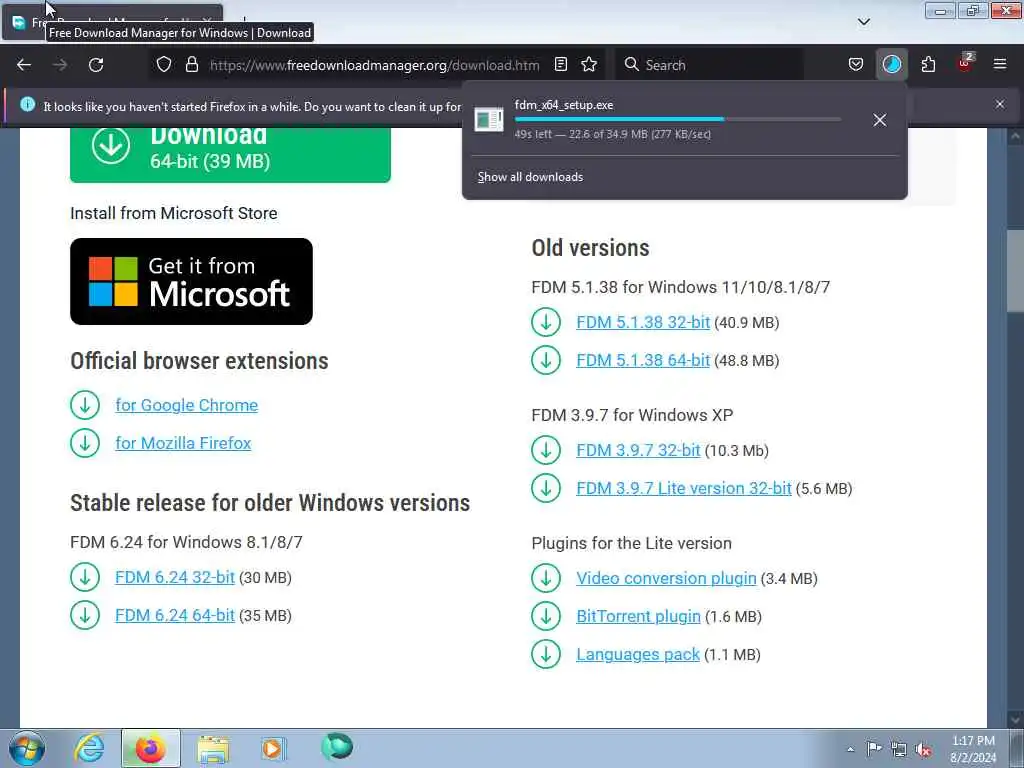The image size is (1024, 768).
Task: Click the page vertical scrollbar thumb
Action: (1014, 271)
